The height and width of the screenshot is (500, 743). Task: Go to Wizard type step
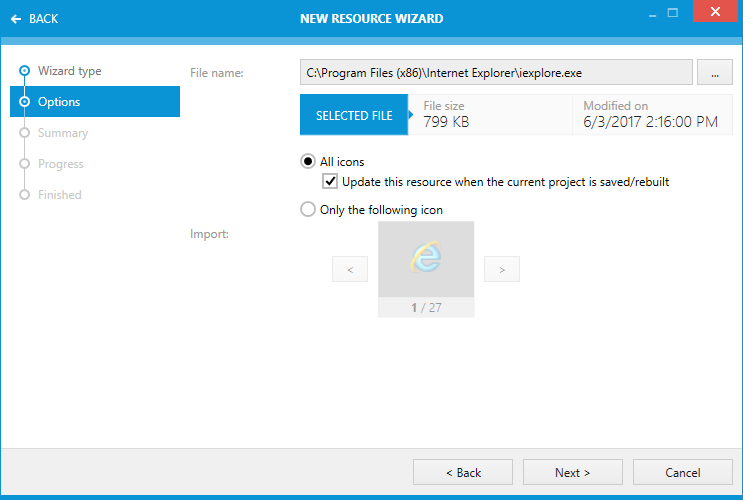(x=69, y=71)
